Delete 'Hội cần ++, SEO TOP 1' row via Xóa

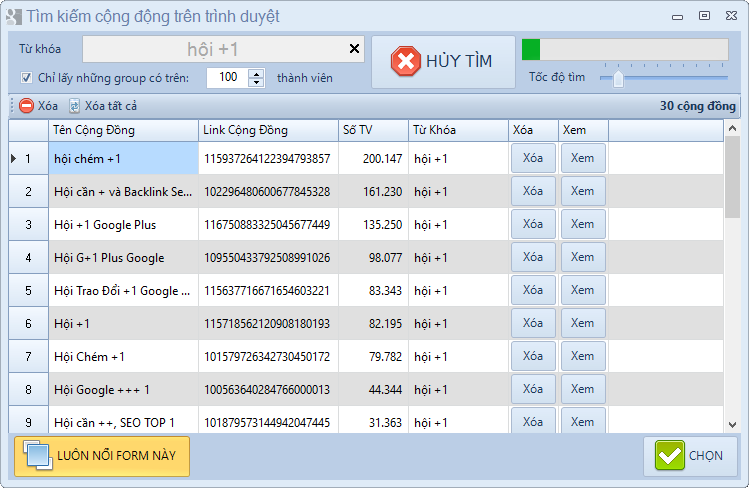point(533,421)
